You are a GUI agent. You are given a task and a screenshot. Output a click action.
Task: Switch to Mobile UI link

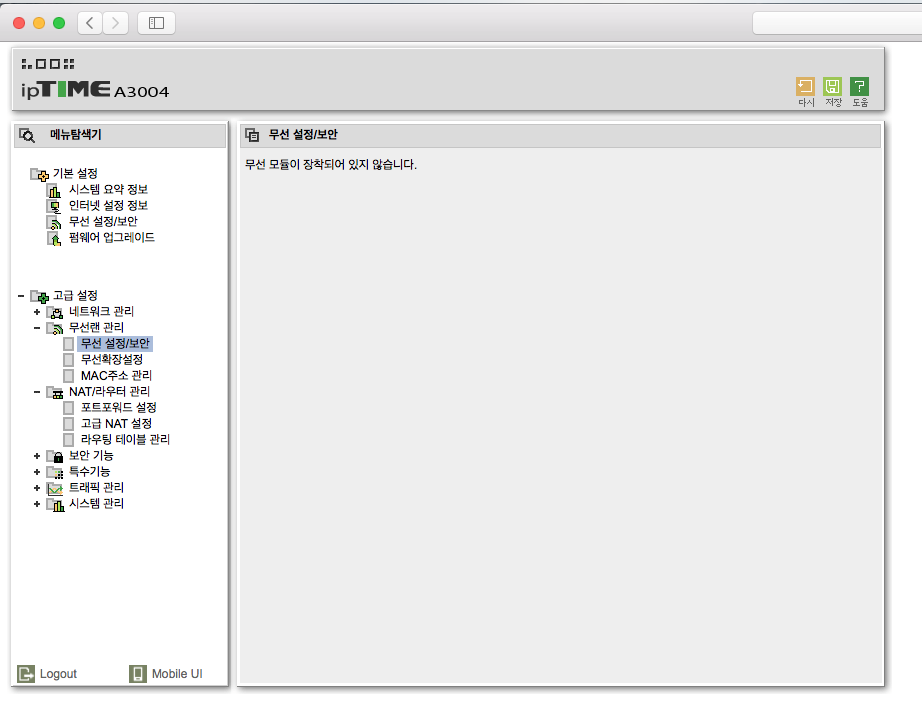click(177, 674)
